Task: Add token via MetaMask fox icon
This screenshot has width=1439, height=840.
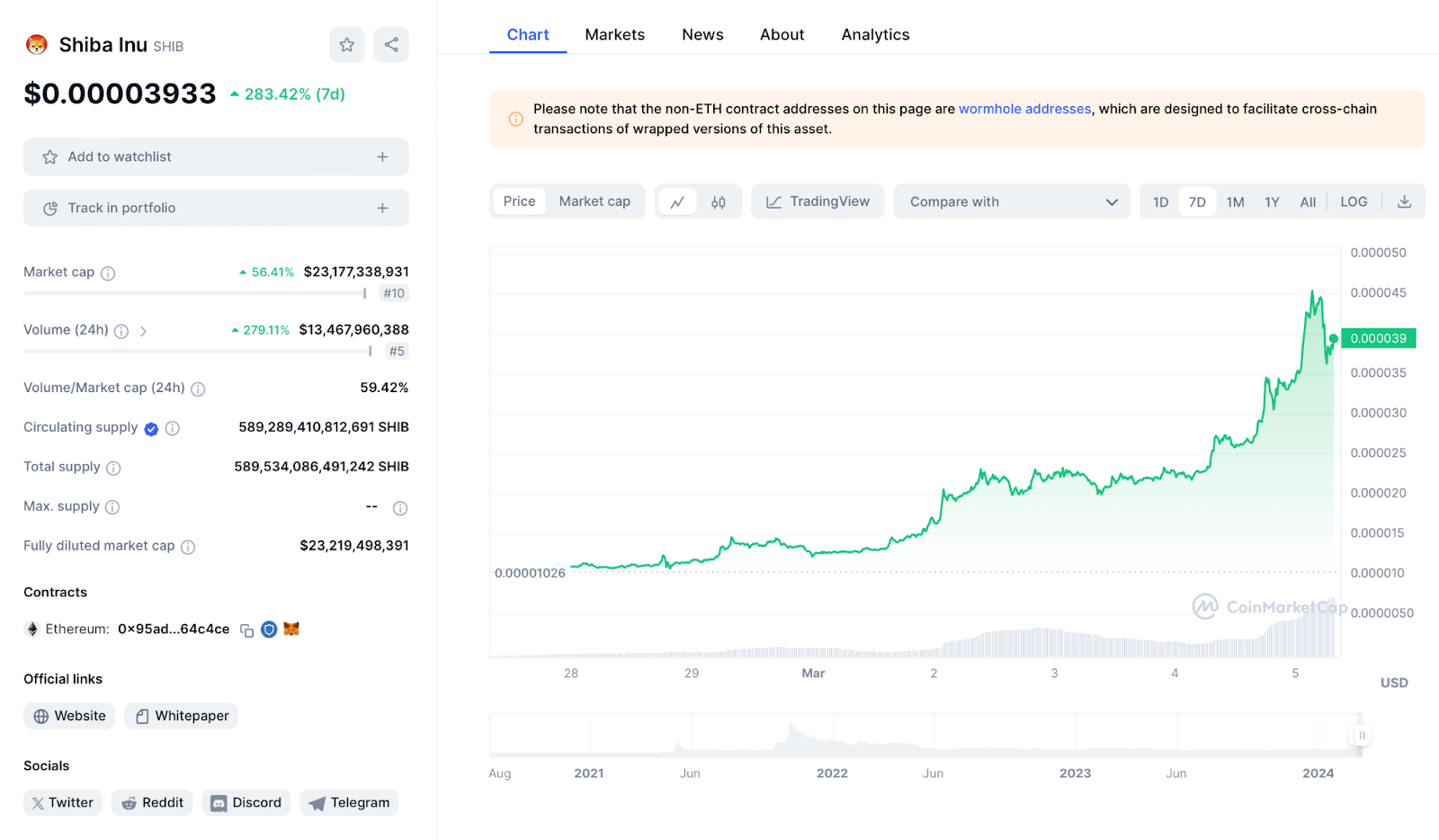Action: tap(291, 629)
